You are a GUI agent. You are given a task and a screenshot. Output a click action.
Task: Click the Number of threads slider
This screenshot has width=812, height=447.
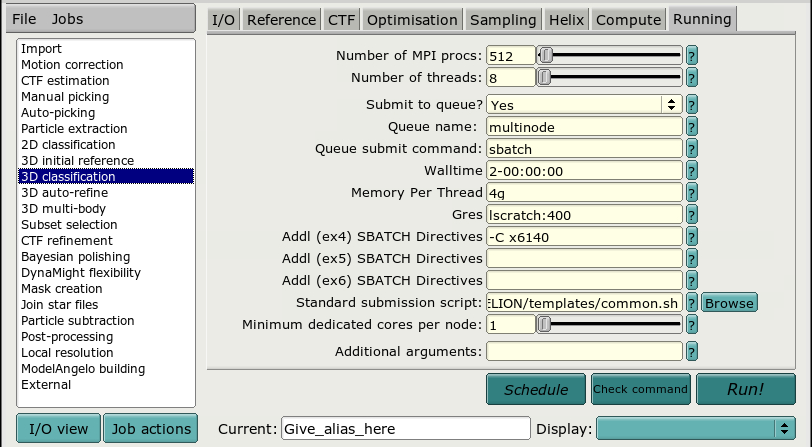coord(610,78)
